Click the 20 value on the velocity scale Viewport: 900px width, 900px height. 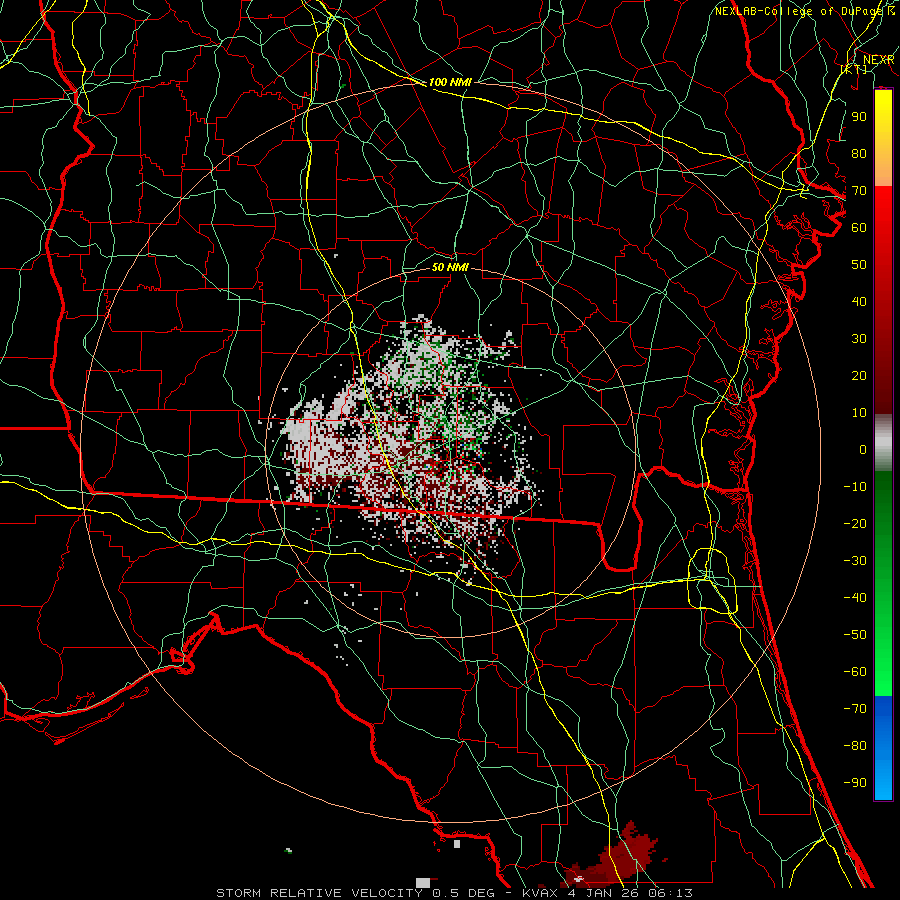(859, 375)
